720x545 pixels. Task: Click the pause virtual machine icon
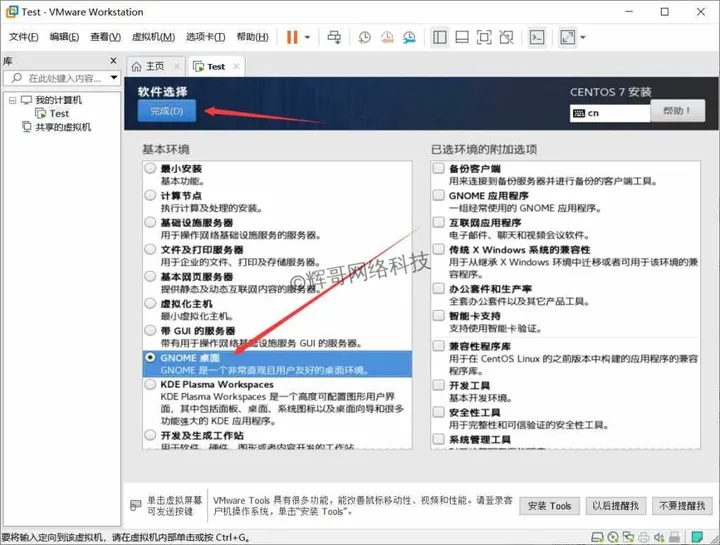pos(292,37)
